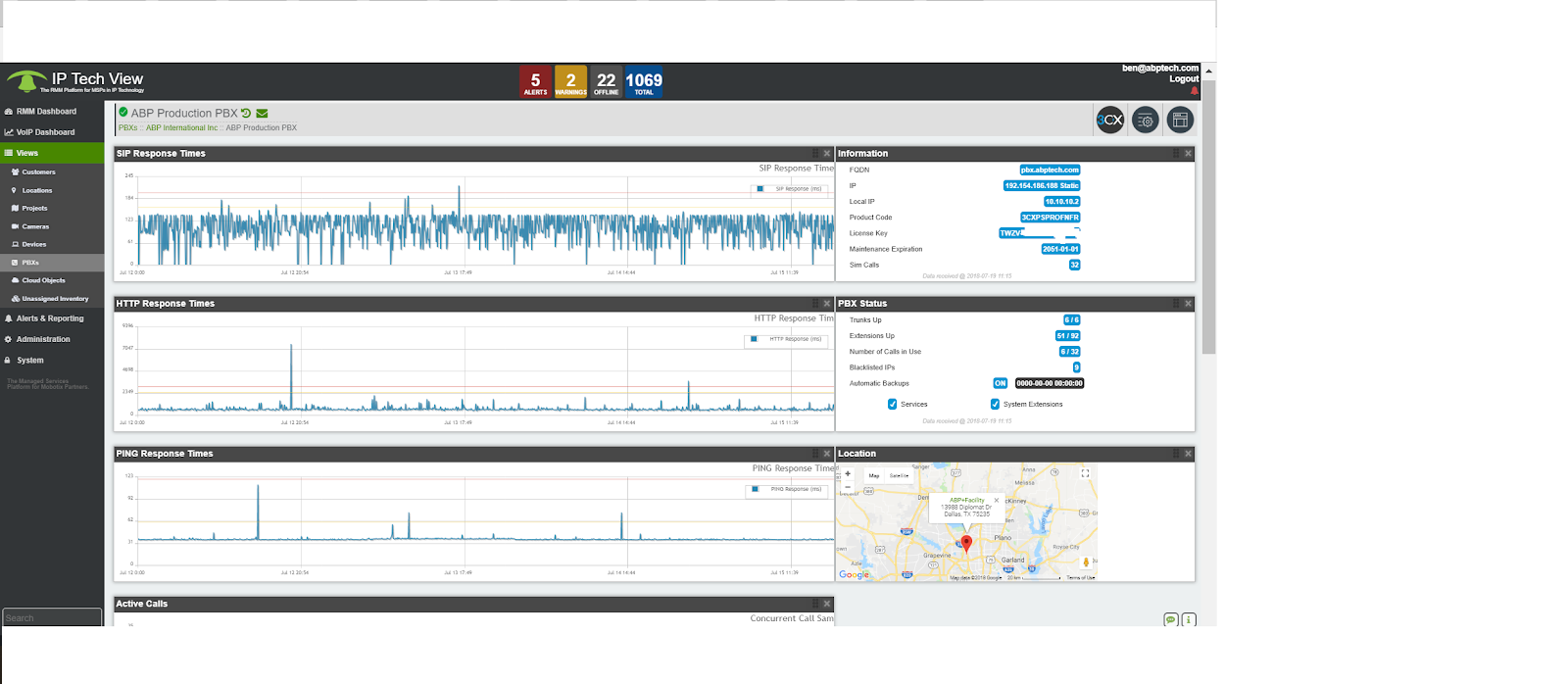1568x684 pixels.
Task: Collapse the Views sidebar section
Action: (52, 153)
